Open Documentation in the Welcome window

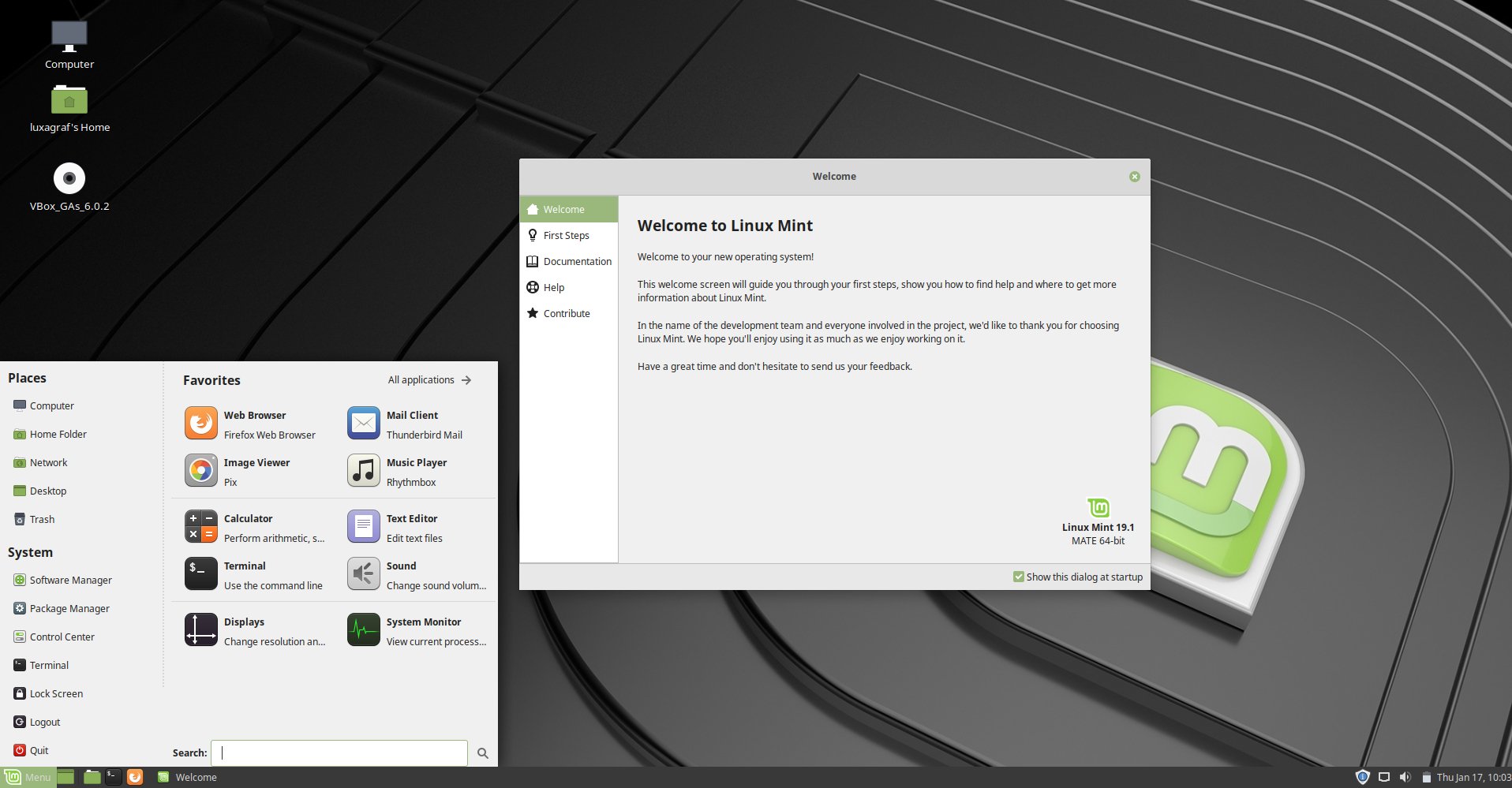click(x=578, y=261)
